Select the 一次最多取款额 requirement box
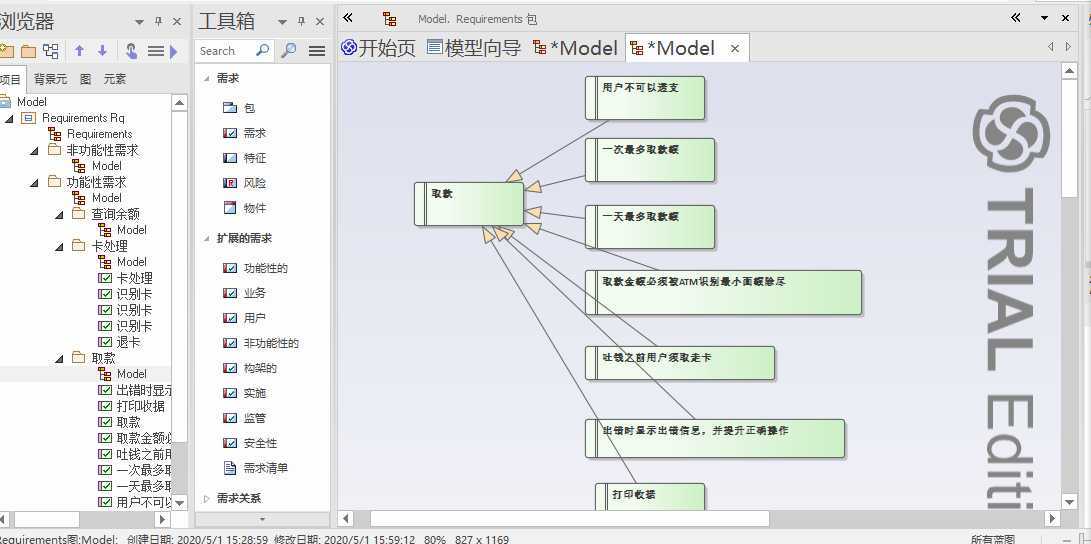This screenshot has width=1091, height=544. [650, 160]
